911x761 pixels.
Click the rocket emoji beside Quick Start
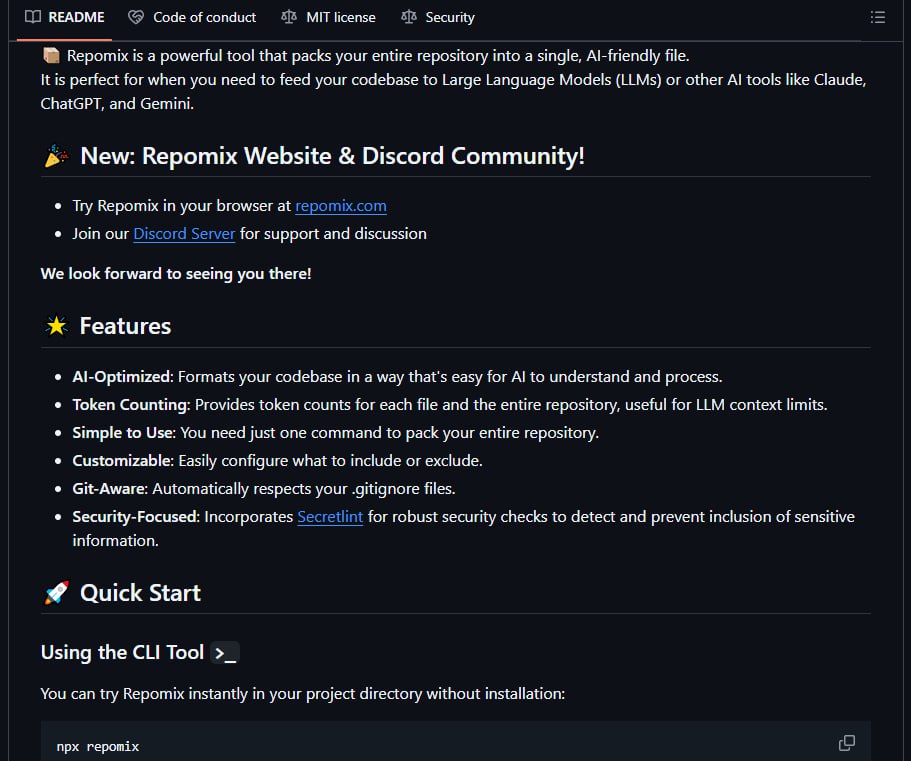(x=56, y=593)
